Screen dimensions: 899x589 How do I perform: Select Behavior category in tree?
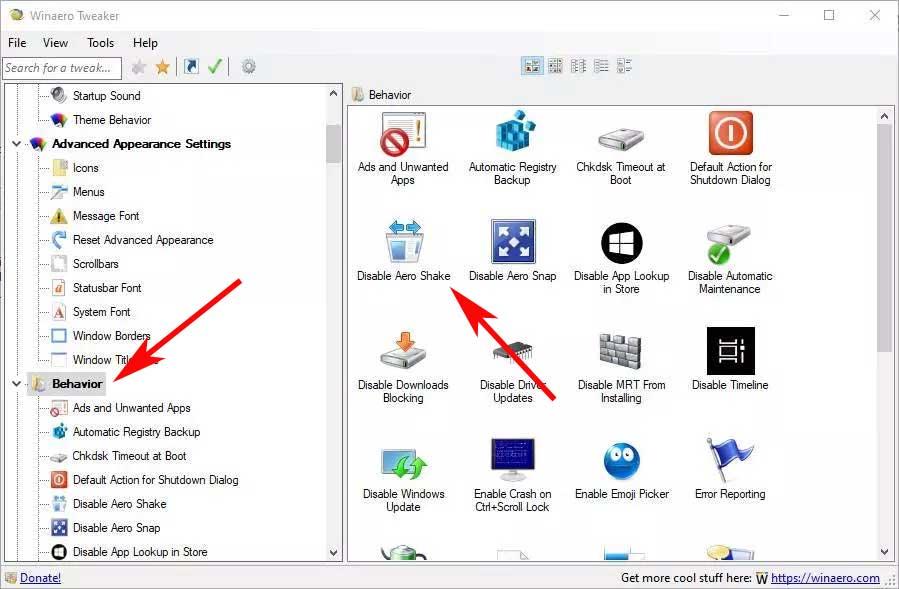[x=77, y=384]
